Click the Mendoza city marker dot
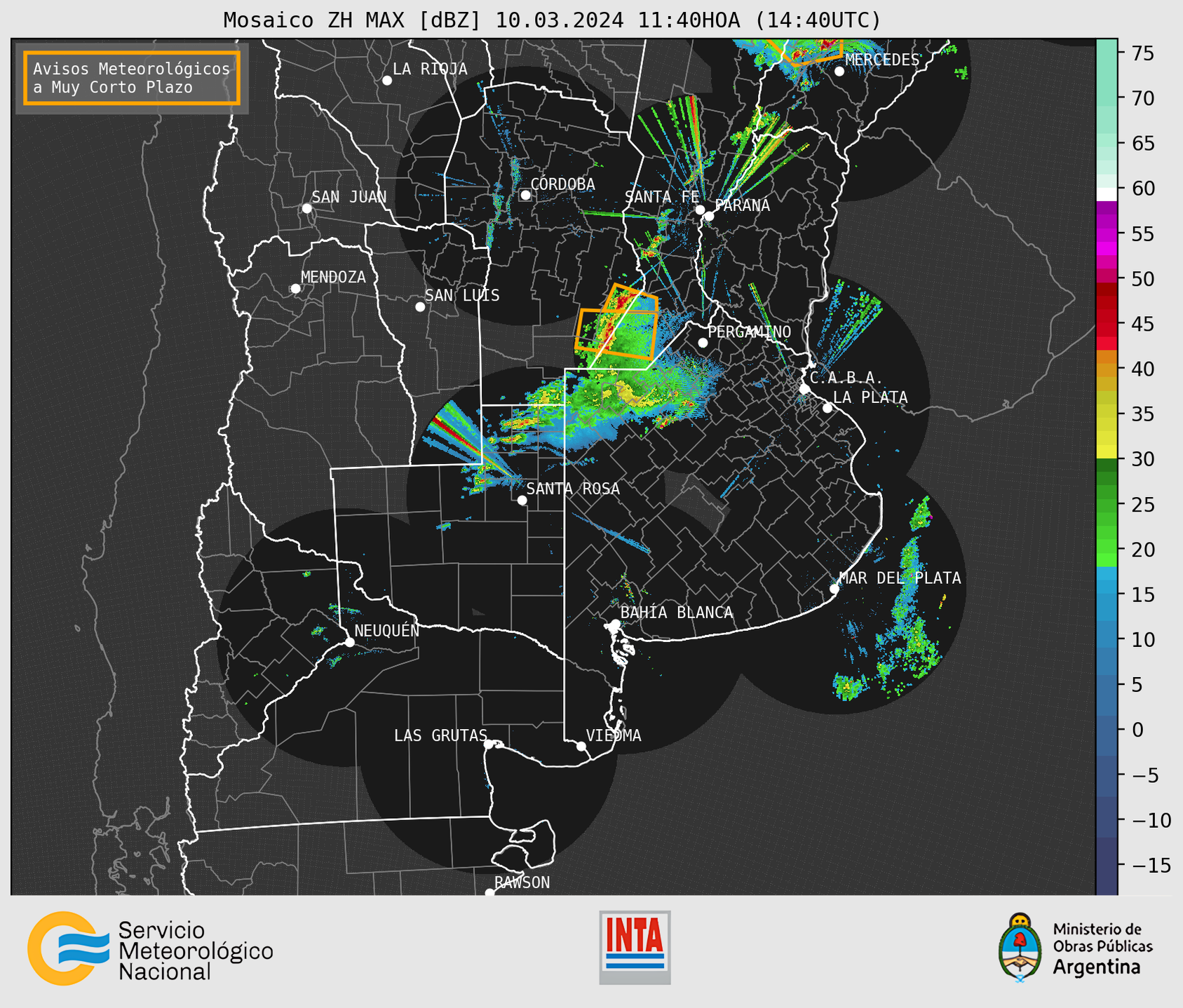Image resolution: width=1183 pixels, height=1008 pixels. (295, 289)
